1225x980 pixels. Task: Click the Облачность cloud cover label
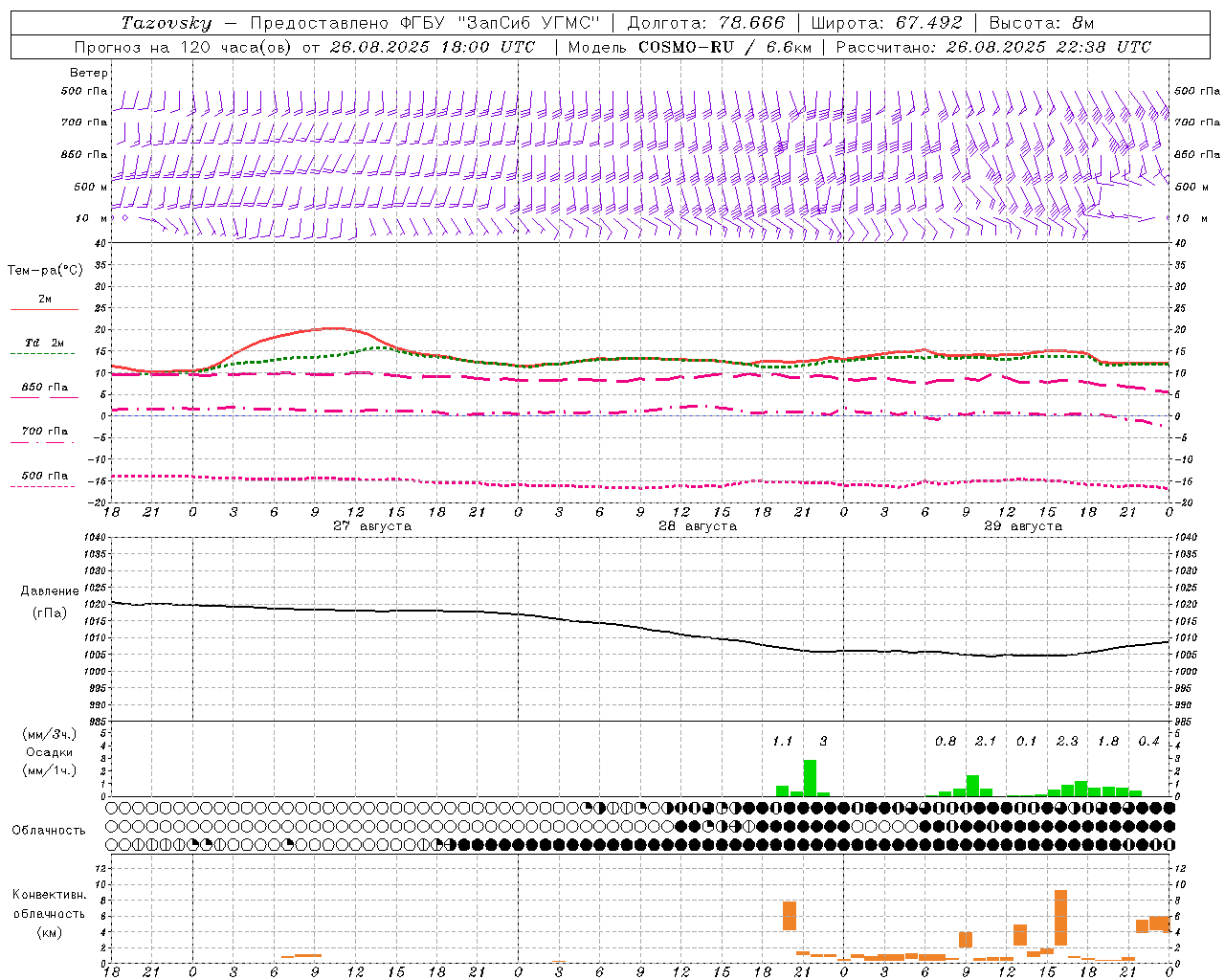point(49,830)
